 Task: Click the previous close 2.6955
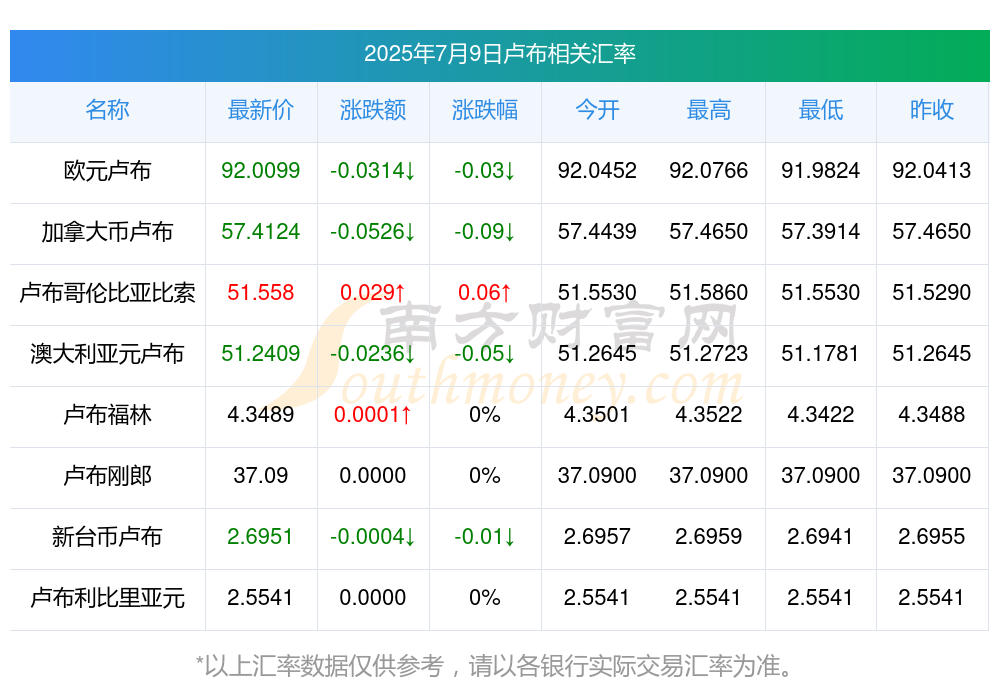[932, 536]
